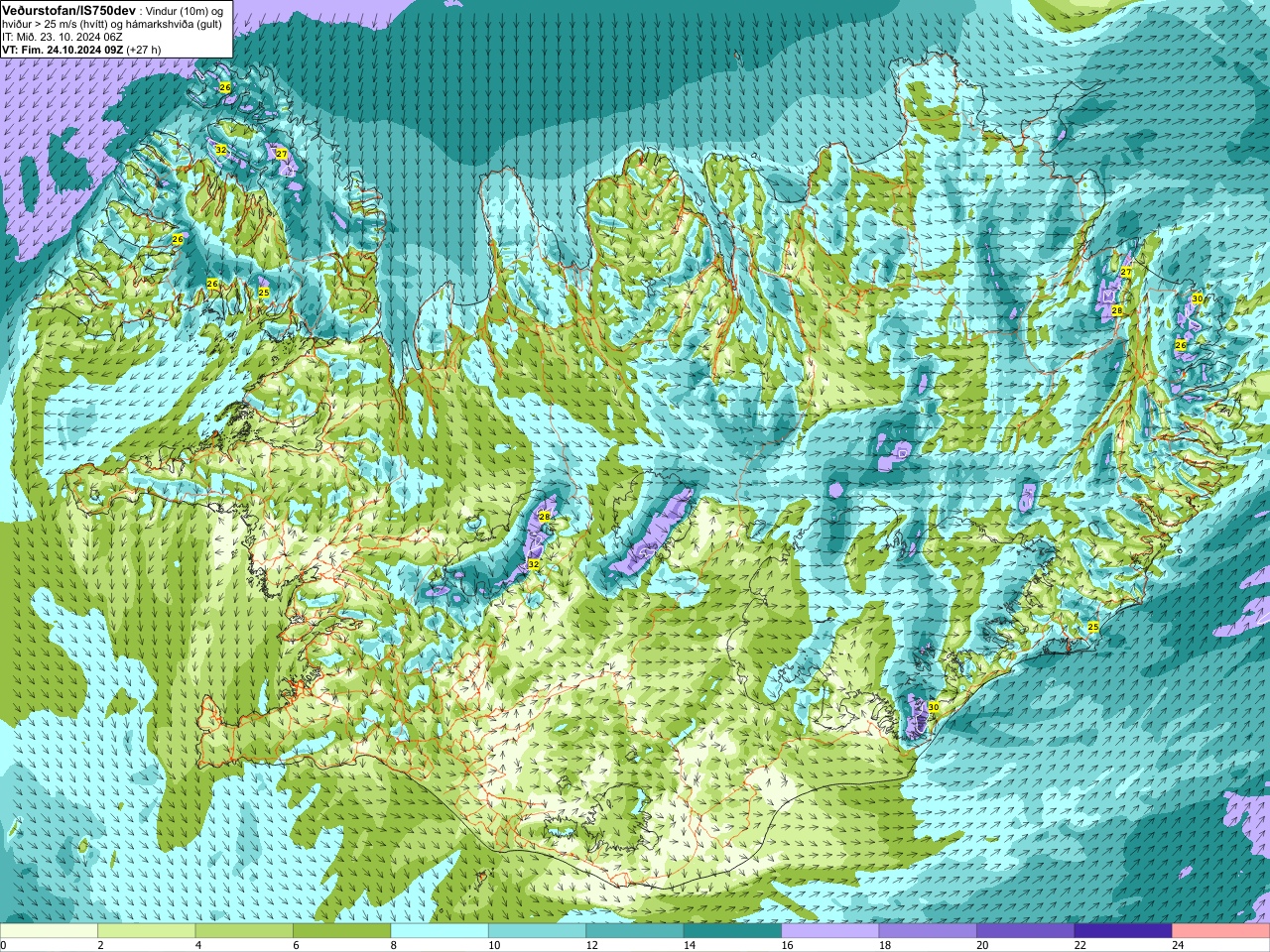This screenshot has width=1270, height=952.
Task: Click the 28 gust marker directly above a 32 marker
Action: 544,517
